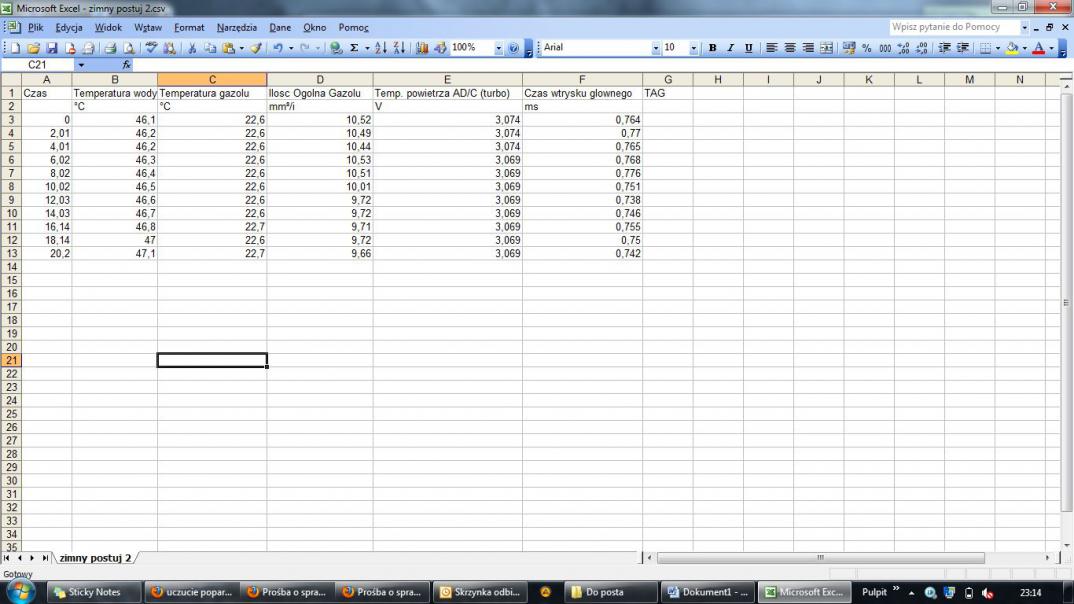Apply the red font color

1038,48
